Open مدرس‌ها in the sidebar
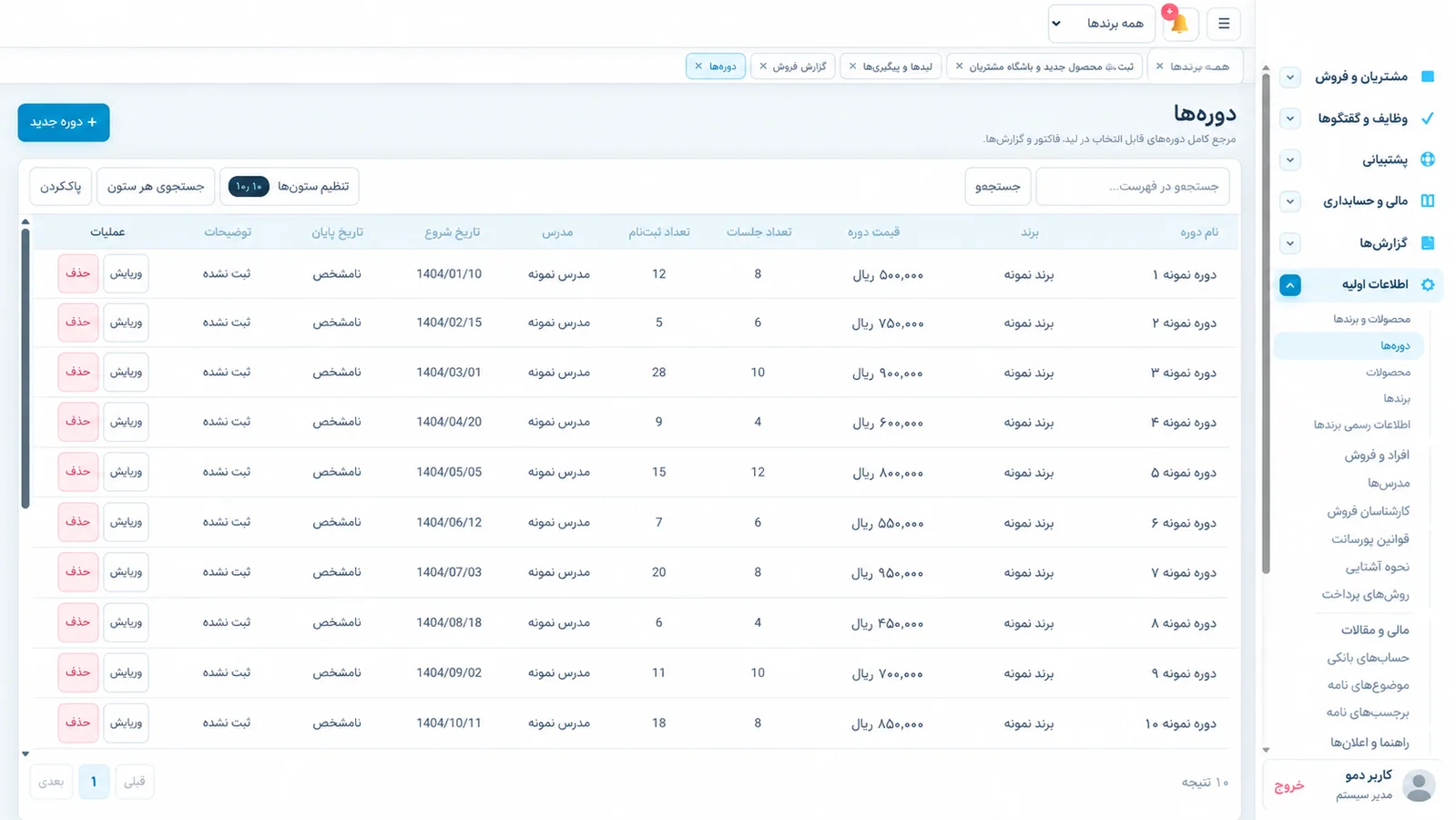Image resolution: width=1456 pixels, height=820 pixels. point(1389,483)
